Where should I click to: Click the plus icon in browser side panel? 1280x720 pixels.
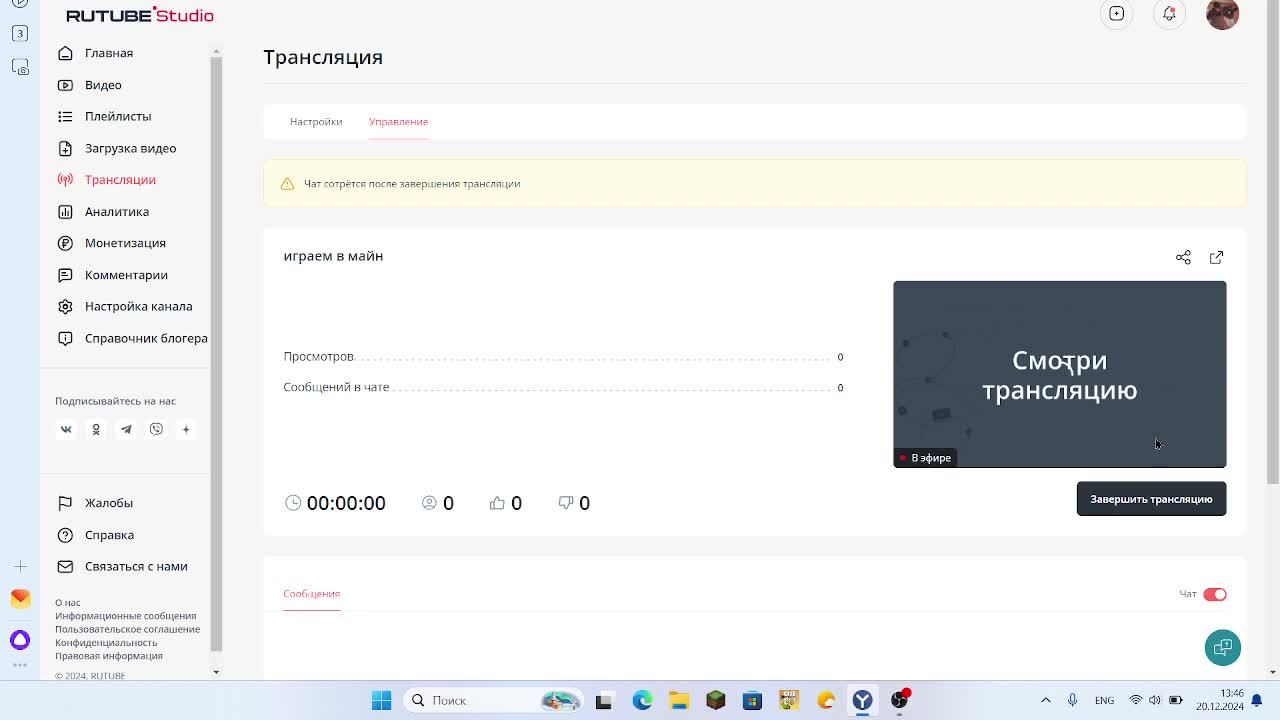[20, 567]
